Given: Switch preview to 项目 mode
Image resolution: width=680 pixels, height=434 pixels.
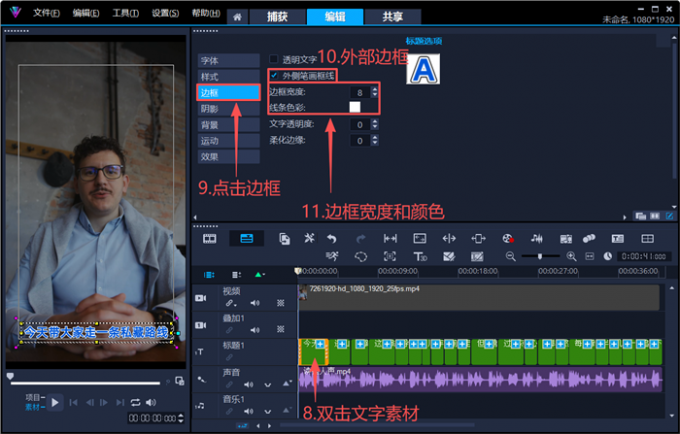Looking at the screenshot, I should coord(35,398).
